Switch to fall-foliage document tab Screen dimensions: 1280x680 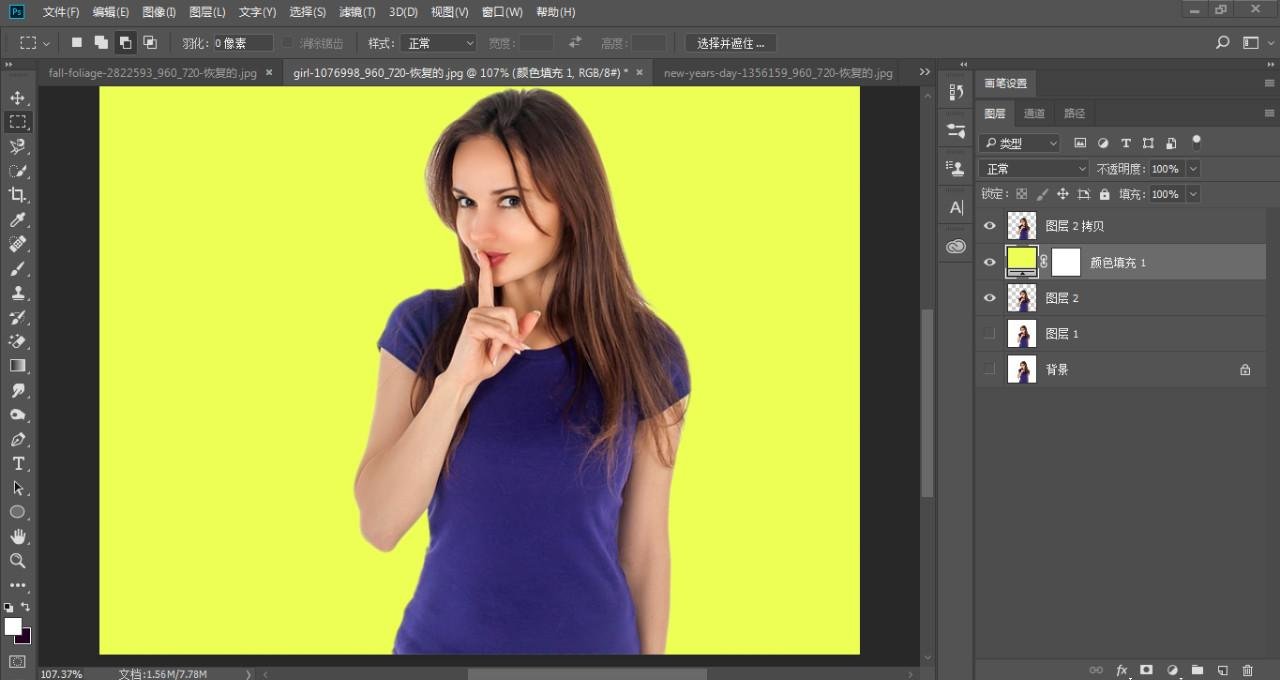152,73
